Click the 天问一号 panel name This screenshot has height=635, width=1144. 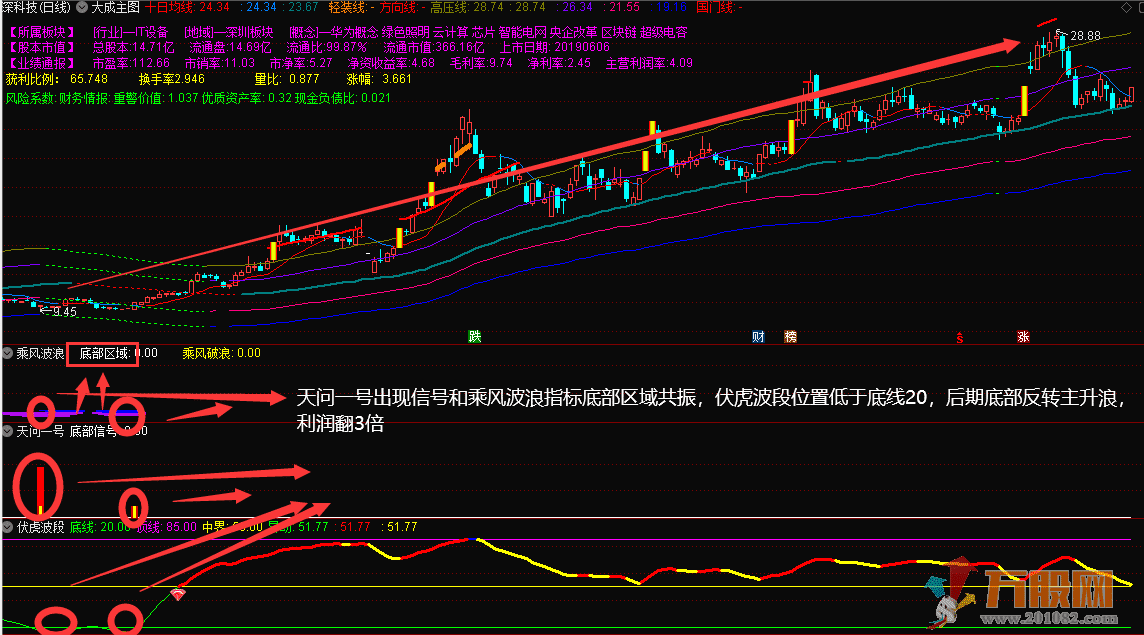point(40,431)
